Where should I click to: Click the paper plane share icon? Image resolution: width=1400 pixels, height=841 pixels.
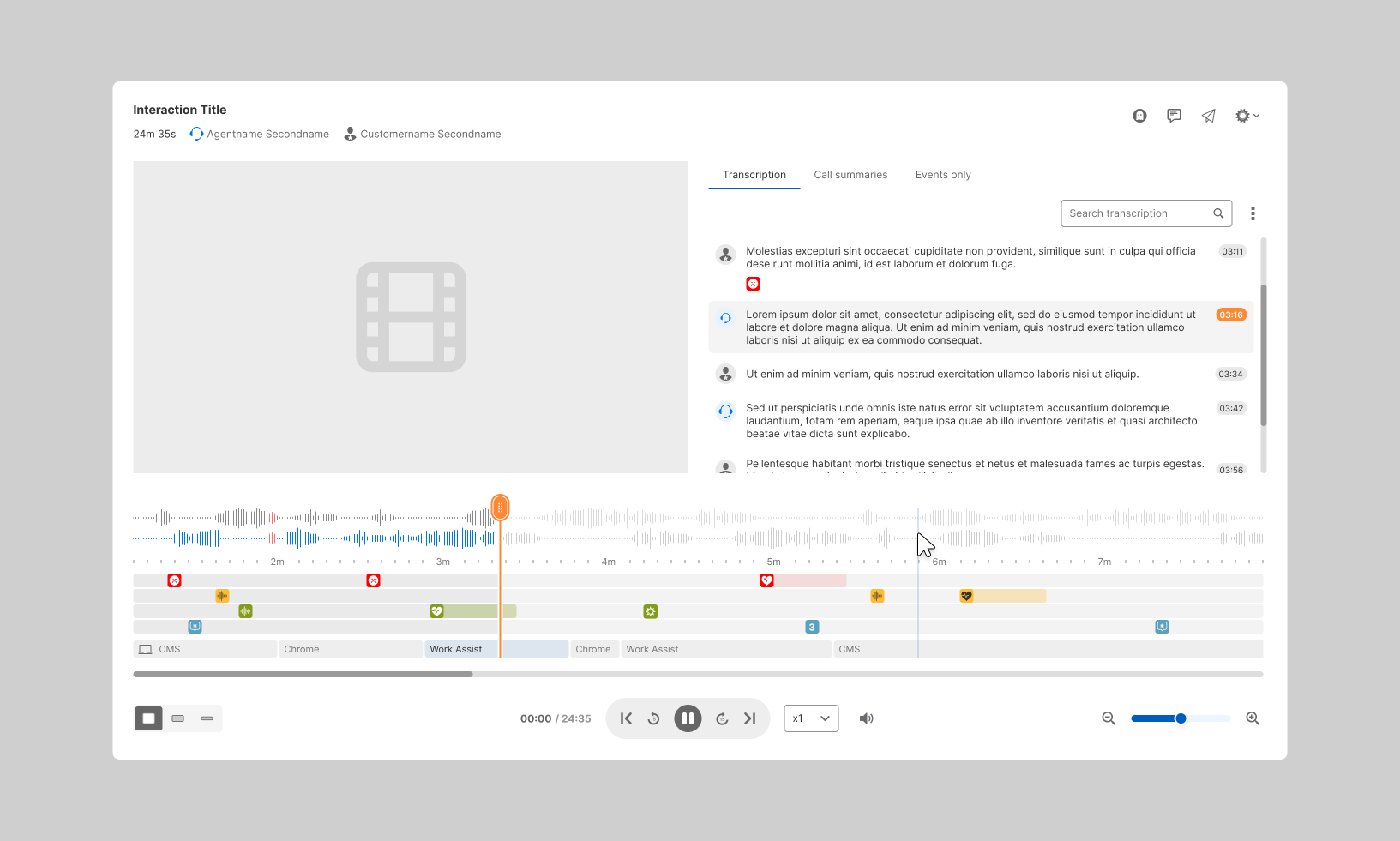click(1208, 116)
